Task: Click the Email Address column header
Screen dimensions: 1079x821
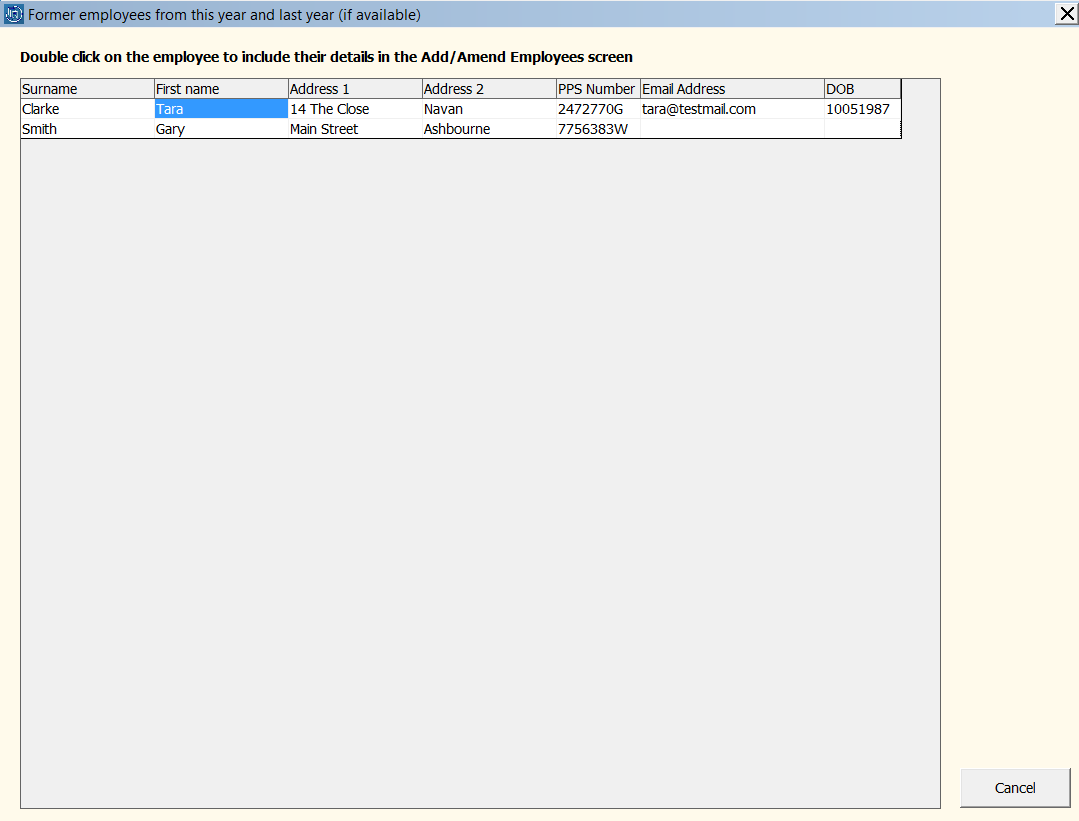Action: click(x=732, y=89)
